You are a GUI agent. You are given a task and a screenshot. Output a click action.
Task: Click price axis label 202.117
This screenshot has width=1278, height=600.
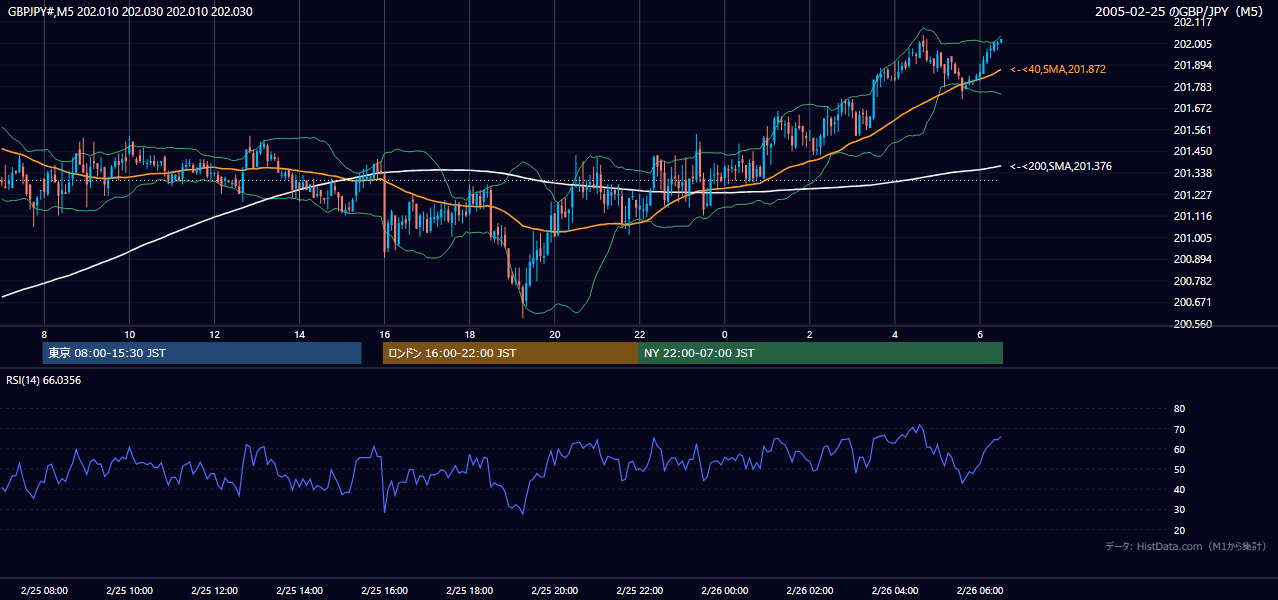click(x=1193, y=22)
